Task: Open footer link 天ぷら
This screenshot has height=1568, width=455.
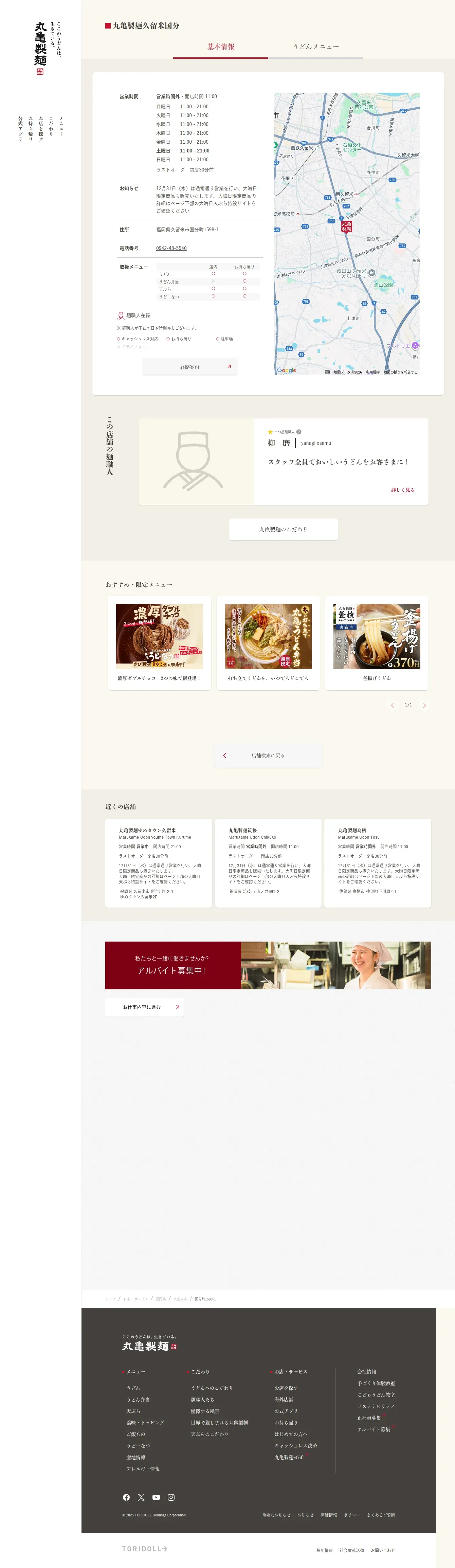Action: (133, 1411)
